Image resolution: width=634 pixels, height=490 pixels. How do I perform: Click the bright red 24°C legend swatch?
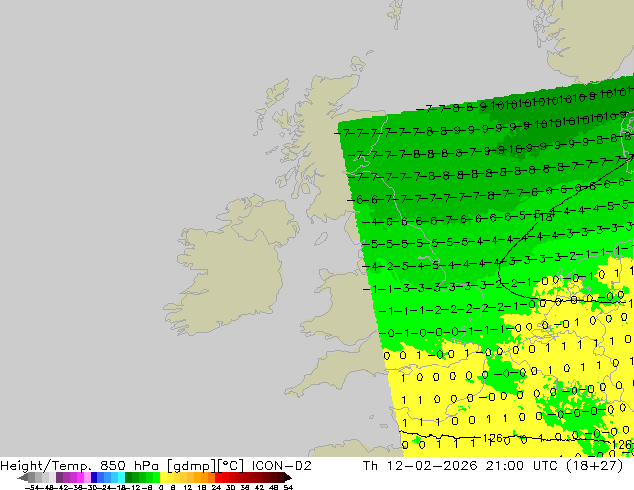[x=218, y=477]
